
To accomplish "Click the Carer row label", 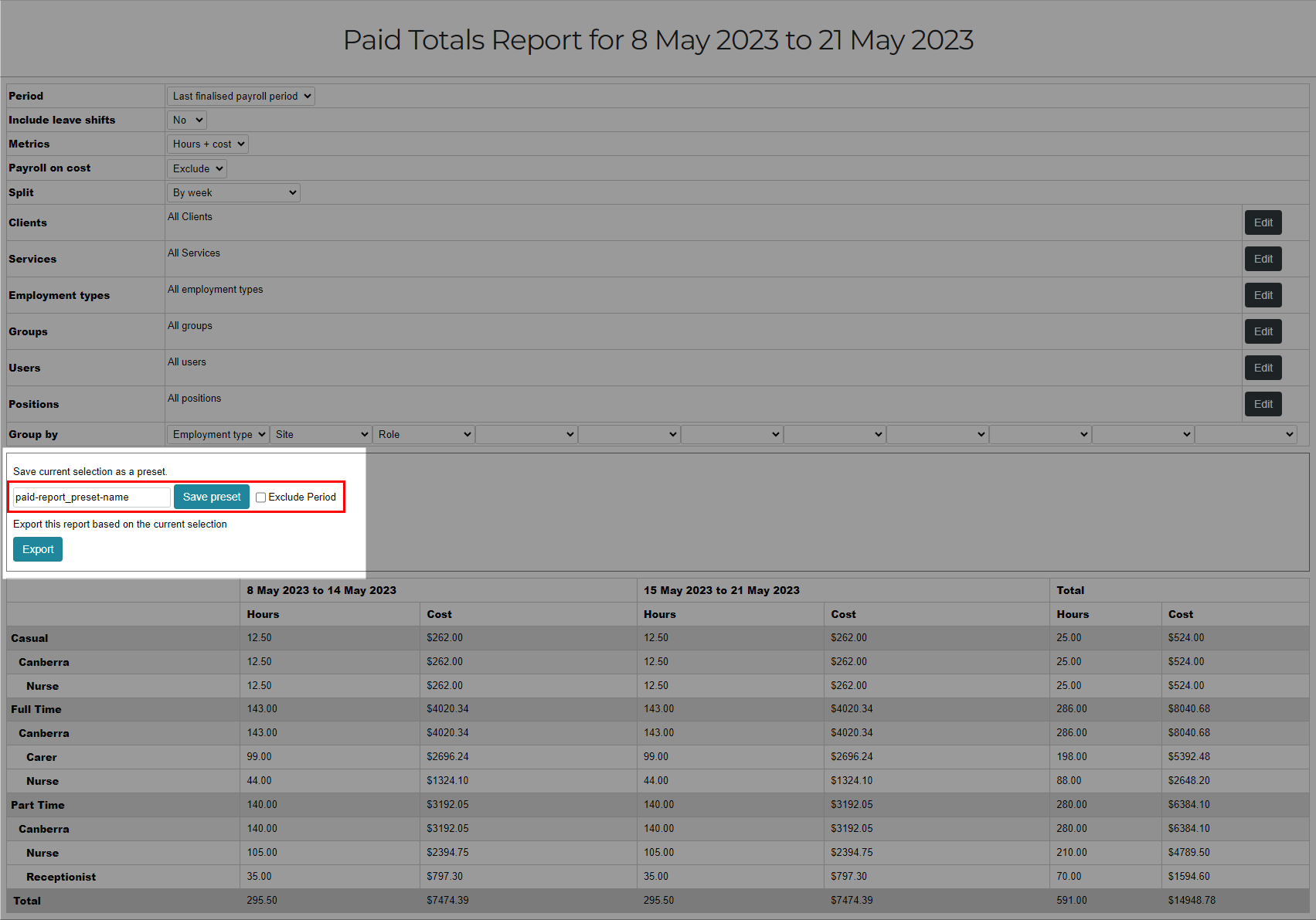I will (42, 757).
